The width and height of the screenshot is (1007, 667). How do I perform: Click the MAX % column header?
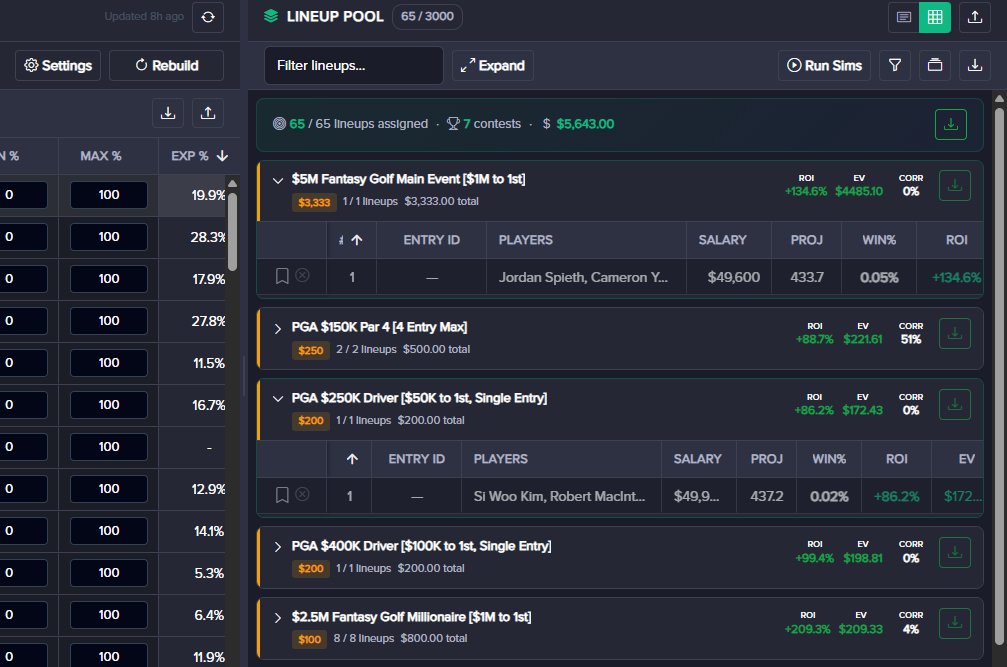[101, 156]
